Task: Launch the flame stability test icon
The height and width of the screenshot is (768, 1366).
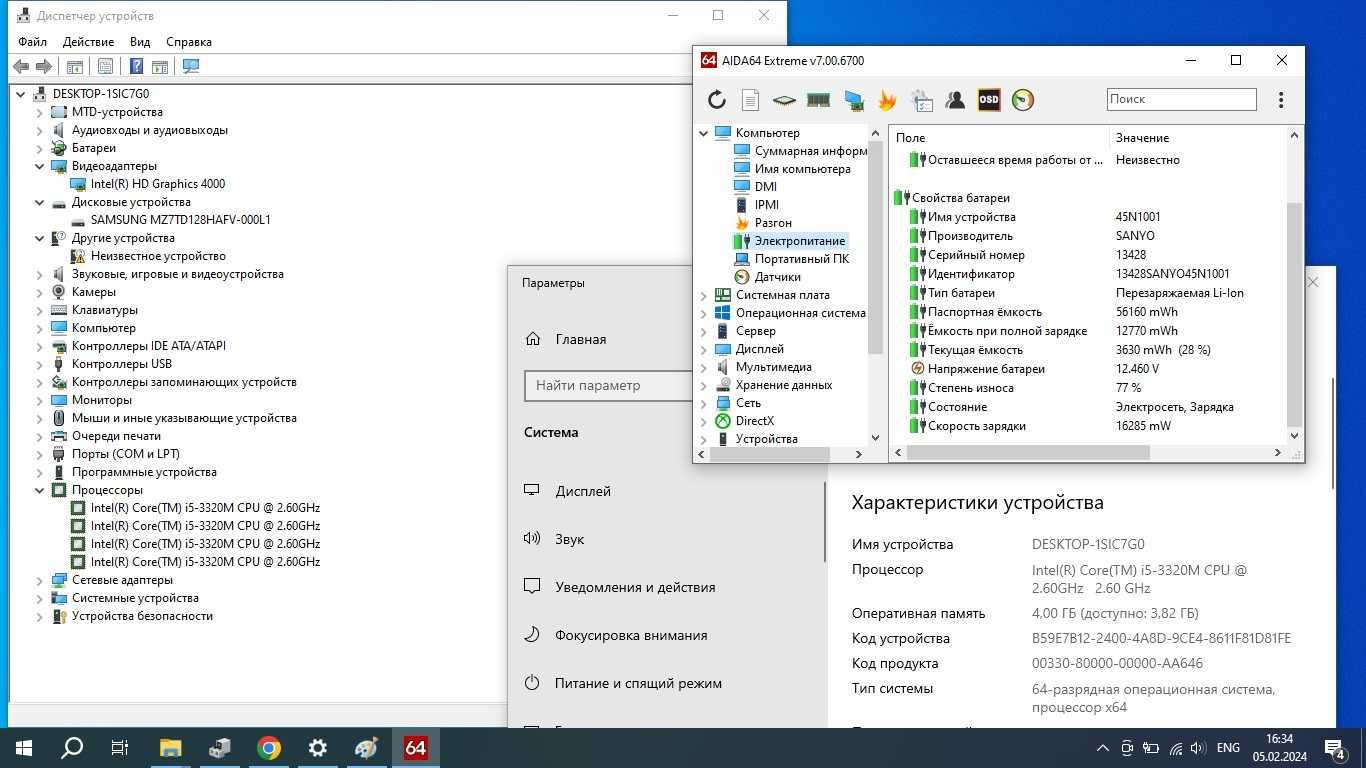Action: pos(887,99)
